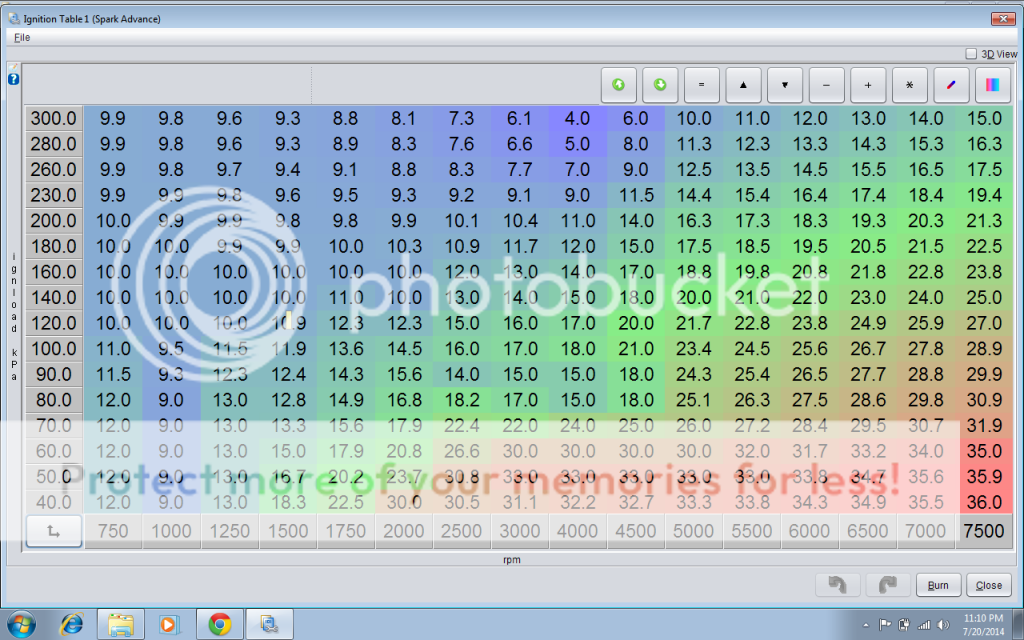The width and height of the screenshot is (1024, 640).
Task: Click the green down-arrow toolbar icon
Action: point(660,85)
